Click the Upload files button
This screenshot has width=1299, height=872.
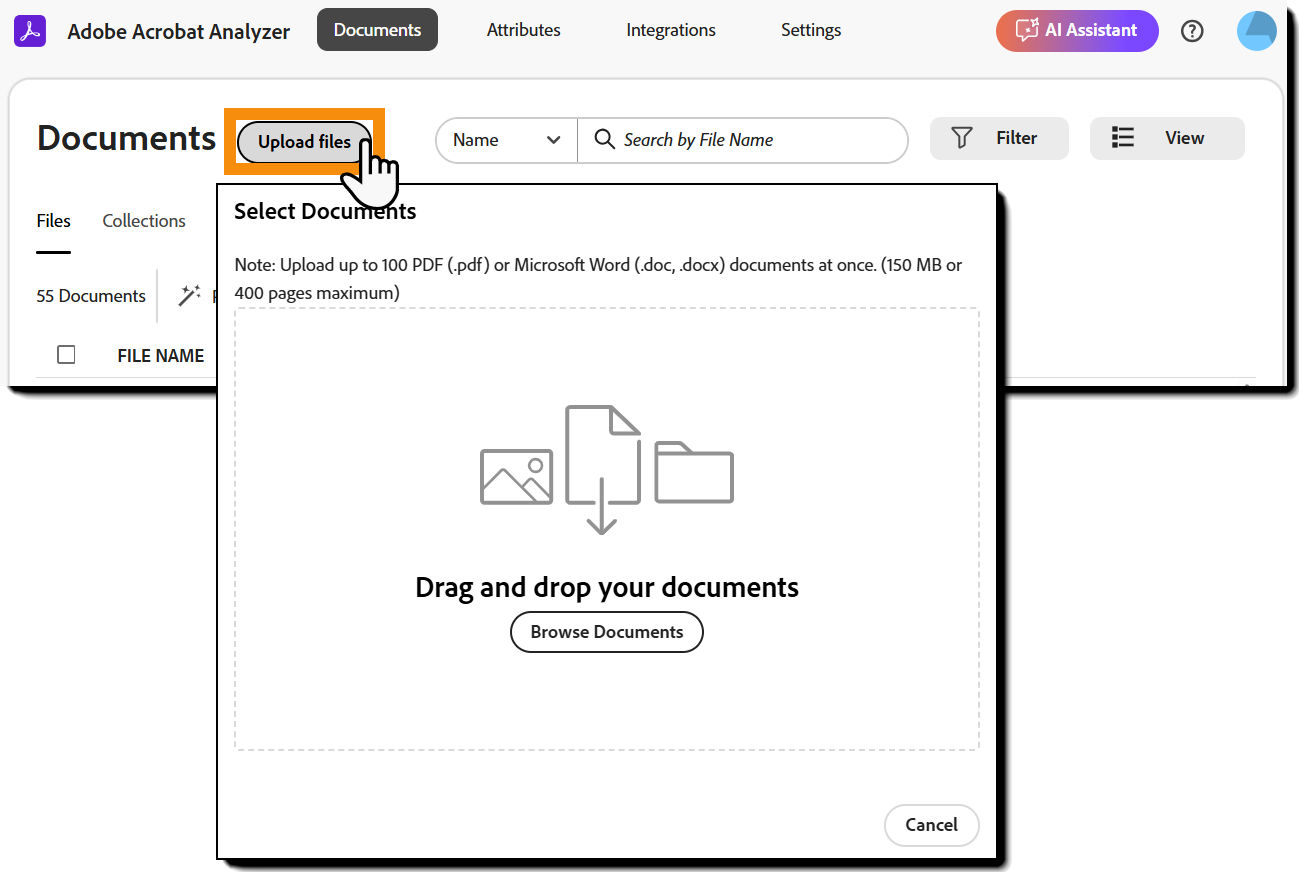tap(303, 142)
